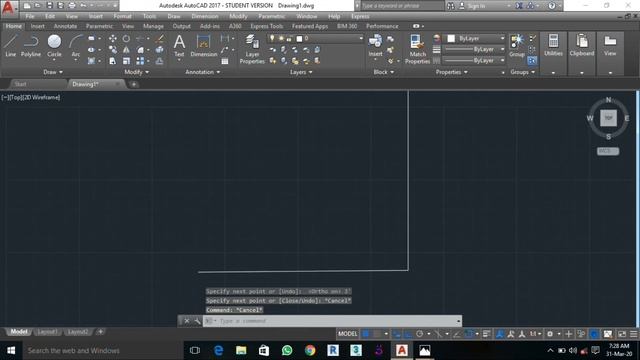640x360 pixels.
Task: Switch to the Layout1 tab
Action: (x=47, y=332)
